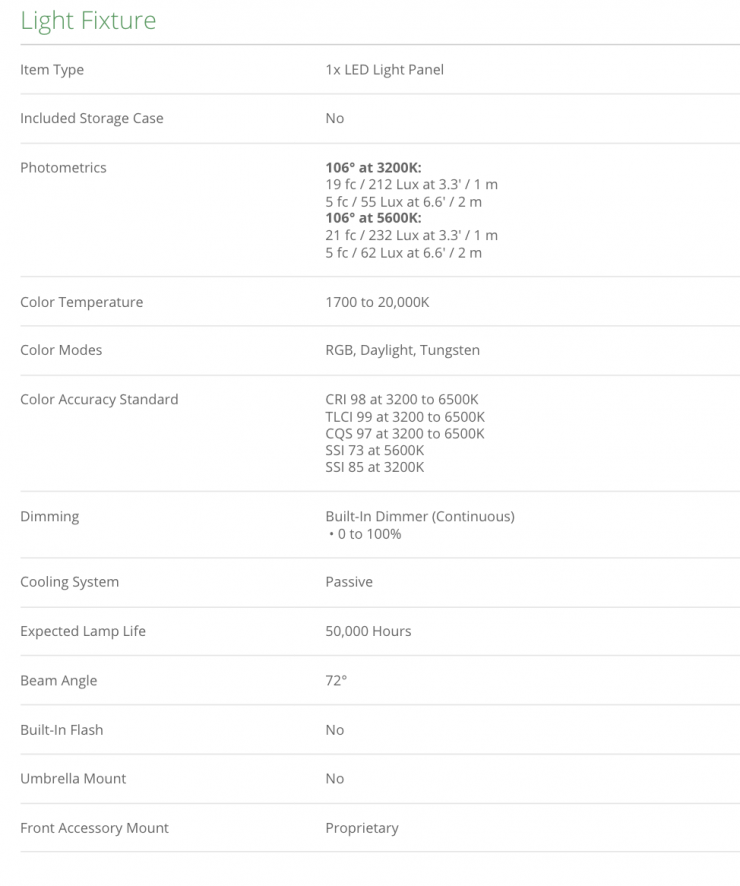Click the 72° beam angle value

[x=336, y=680]
